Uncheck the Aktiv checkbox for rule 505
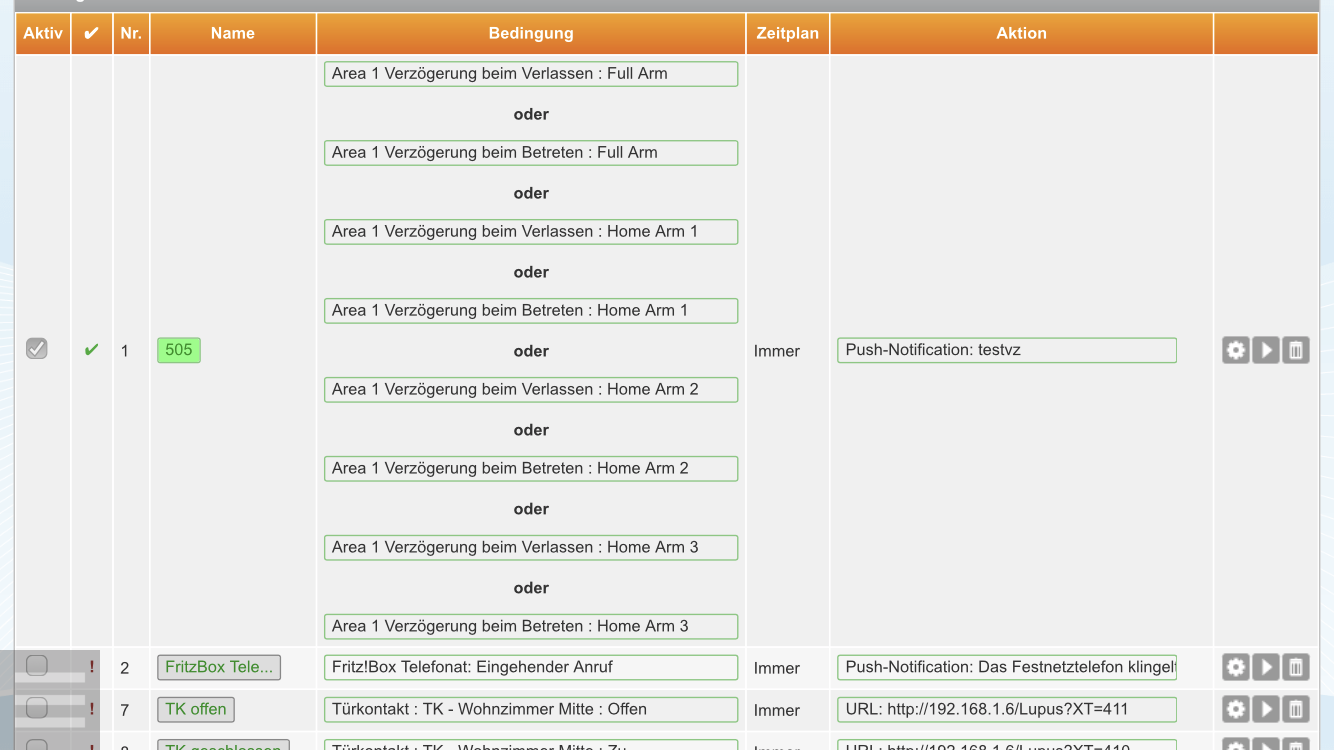The image size is (1334, 750). tap(37, 349)
